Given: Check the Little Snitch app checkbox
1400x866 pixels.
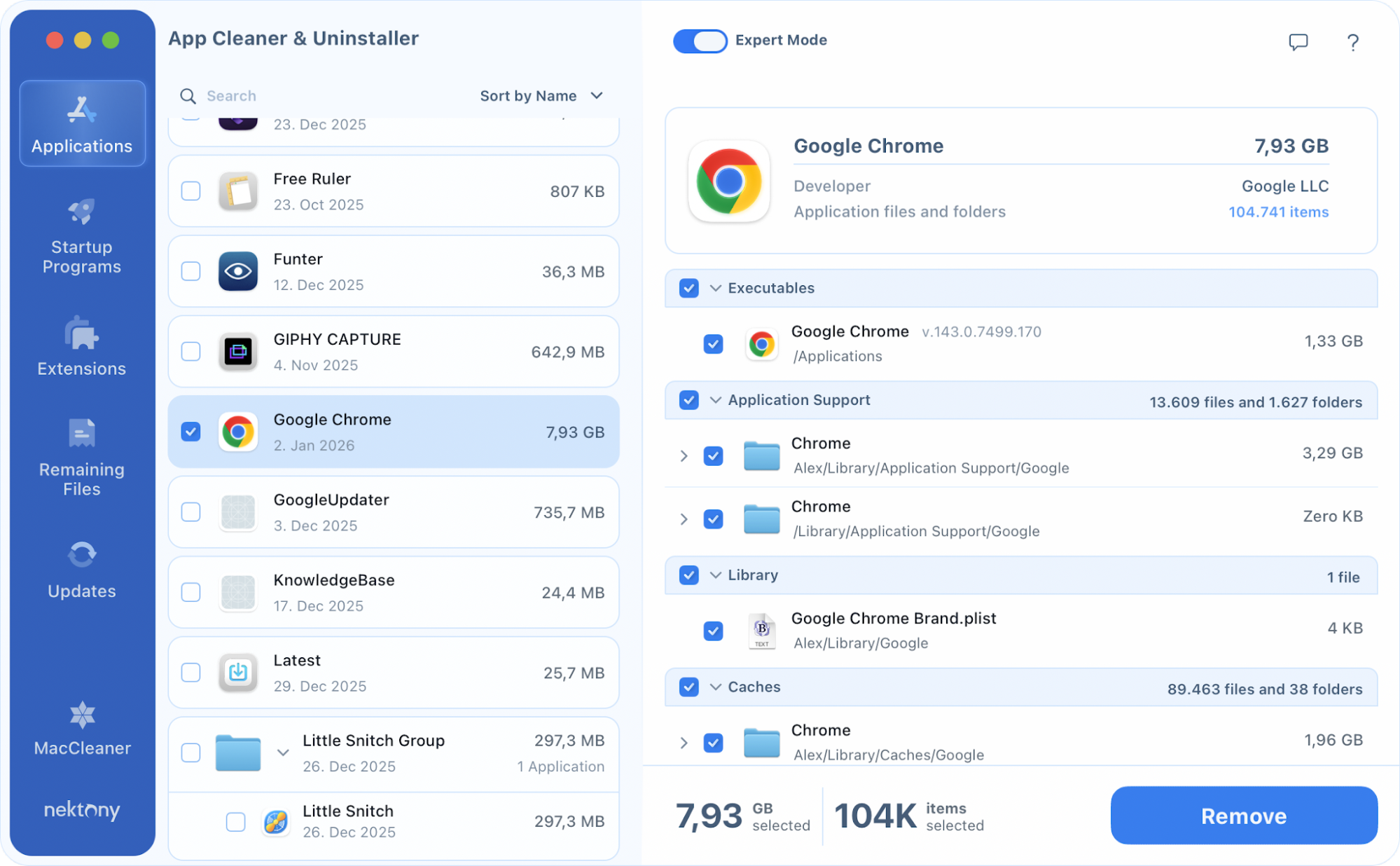Looking at the screenshot, I should coord(235,821).
